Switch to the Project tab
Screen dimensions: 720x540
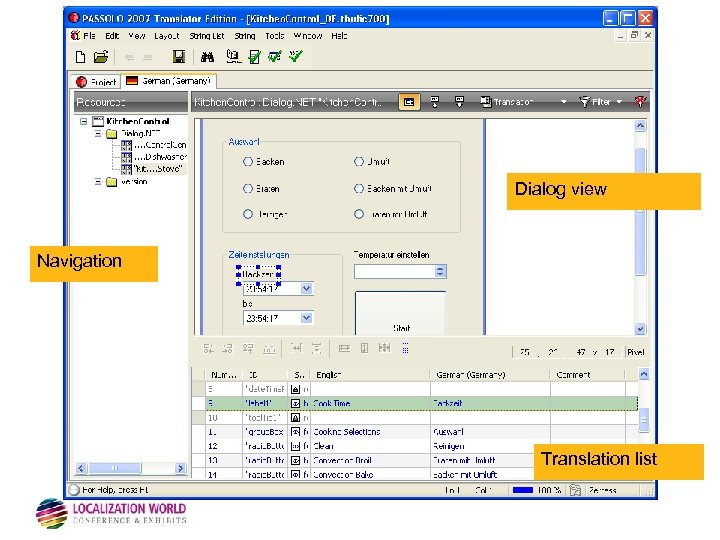(96, 82)
